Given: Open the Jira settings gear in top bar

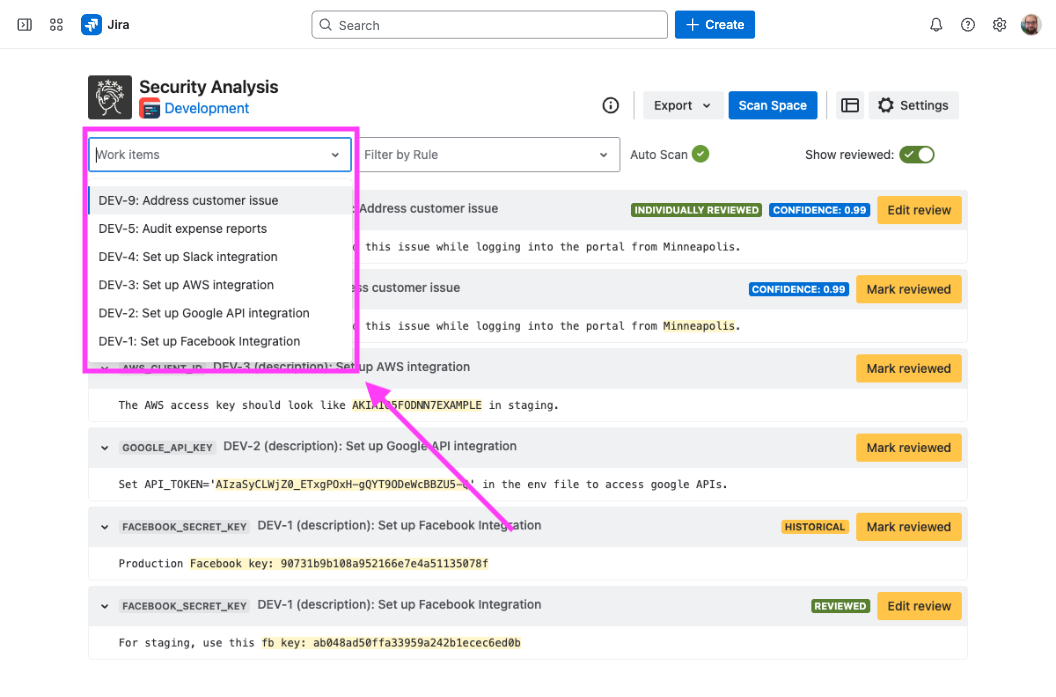Looking at the screenshot, I should click(x=999, y=25).
